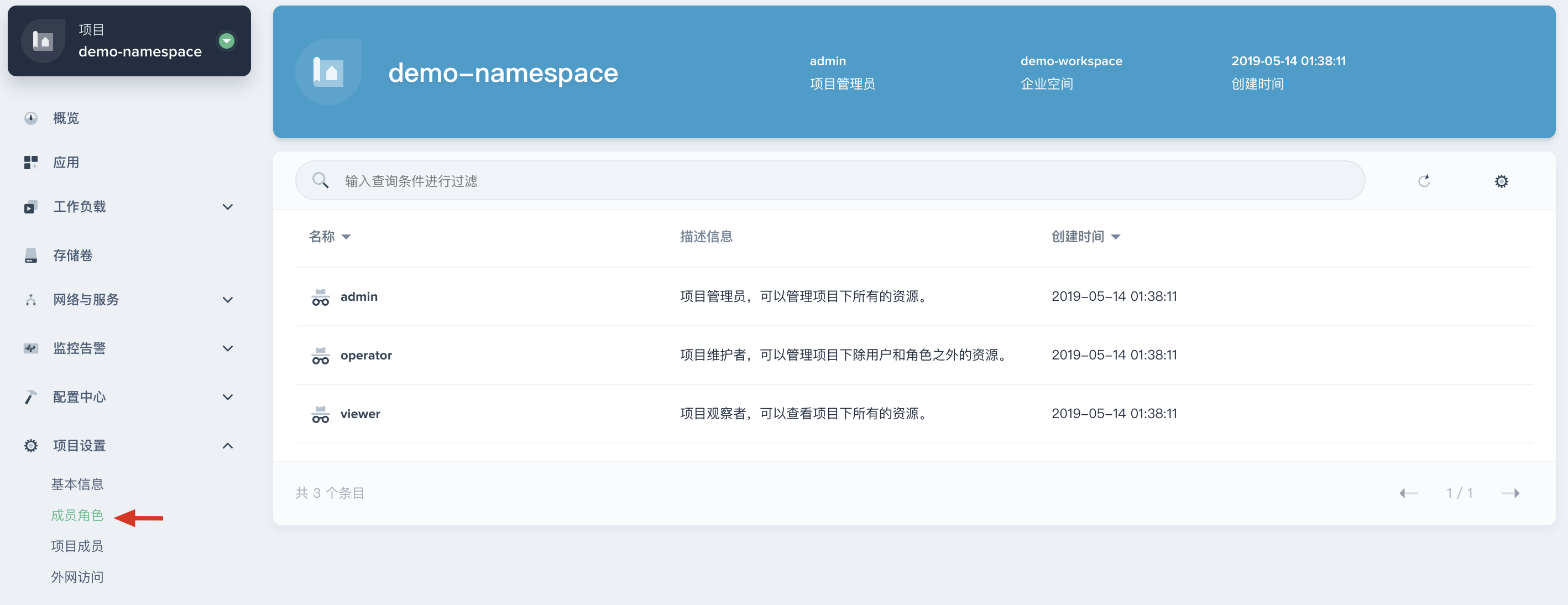
Task: Expand the 网络与服务 chevron
Action: (228, 299)
